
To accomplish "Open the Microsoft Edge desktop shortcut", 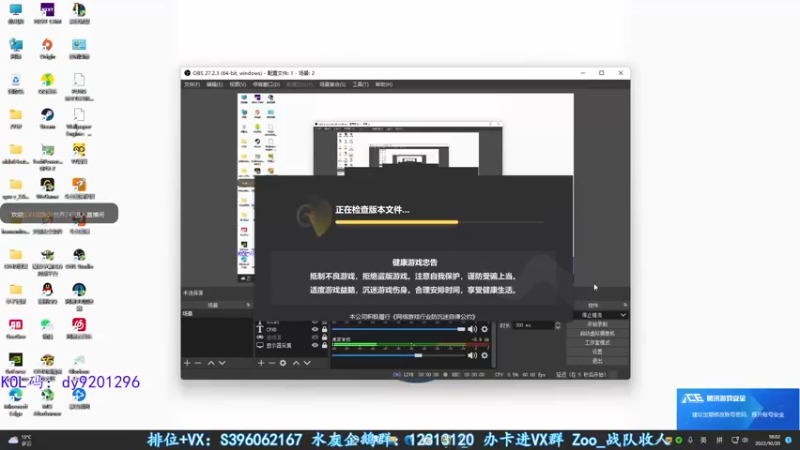I will tap(16, 402).
